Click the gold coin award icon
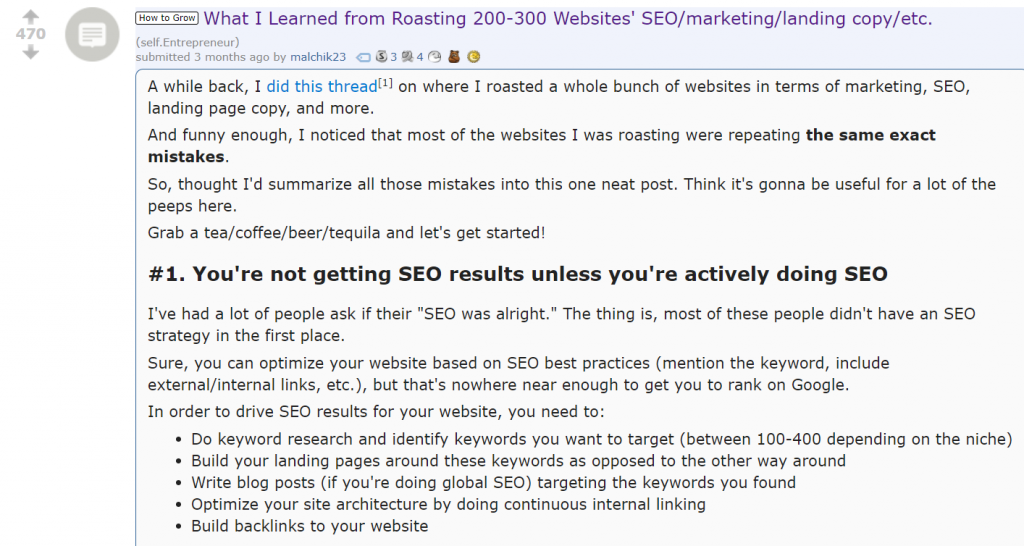The width and height of the screenshot is (1024, 546). click(x=474, y=57)
